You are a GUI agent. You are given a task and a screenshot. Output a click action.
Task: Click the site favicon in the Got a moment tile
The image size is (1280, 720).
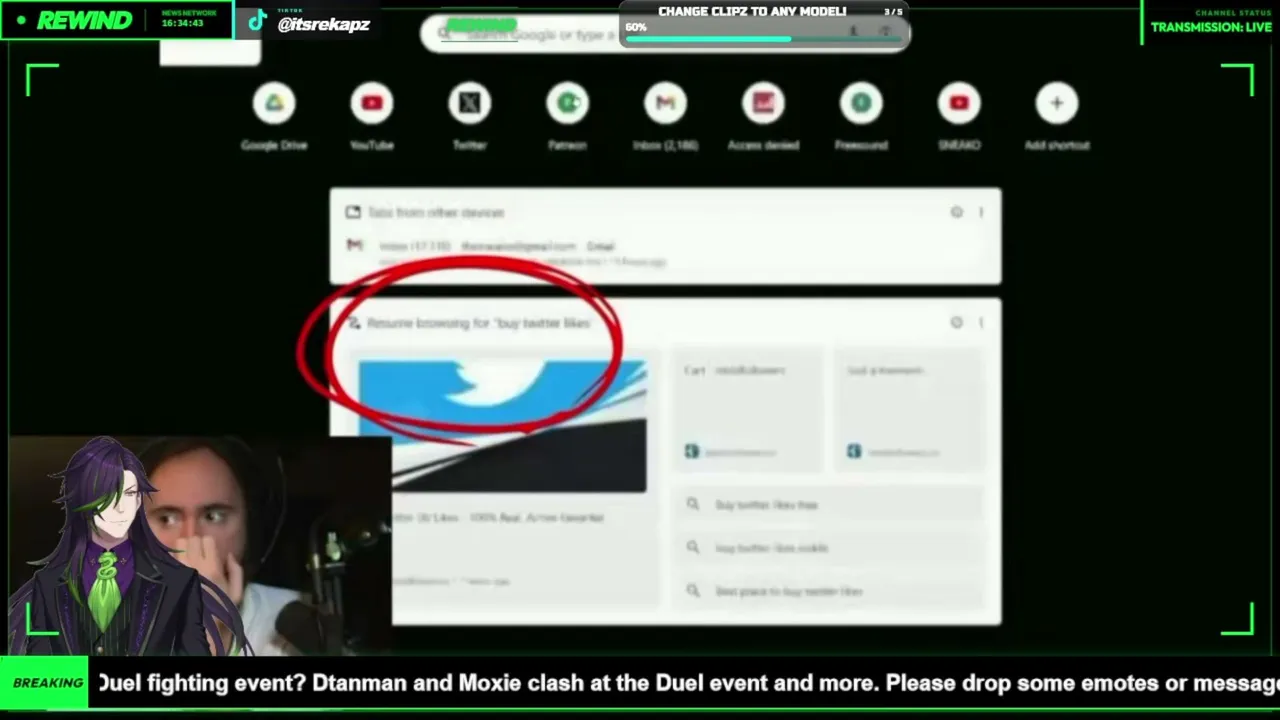pos(853,452)
